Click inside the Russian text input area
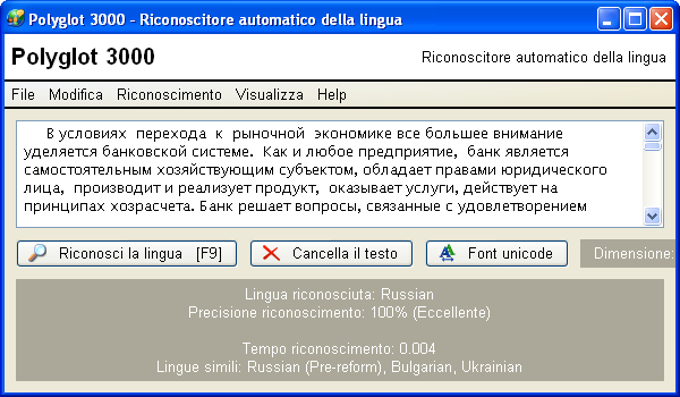This screenshot has height=397, width=680. [x=330, y=174]
